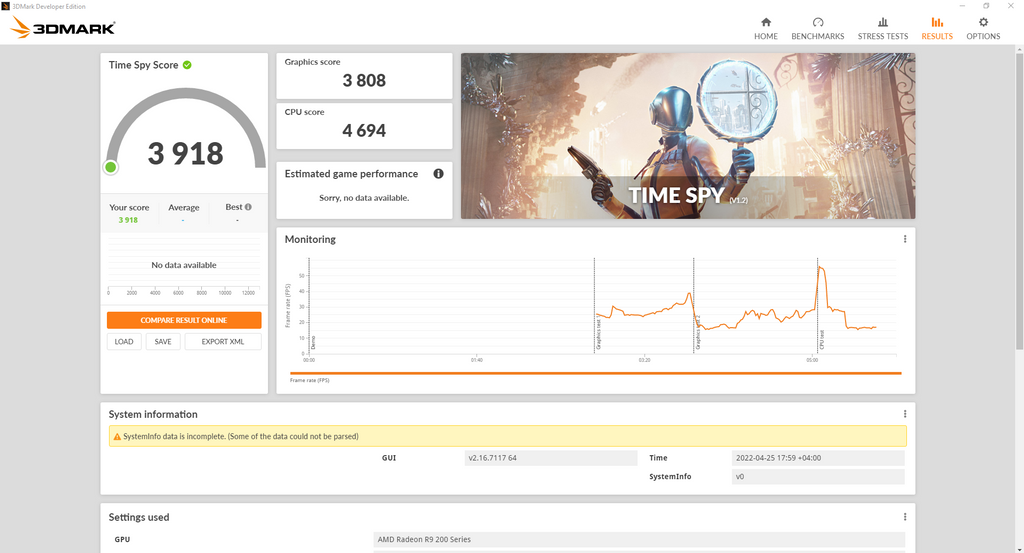
Task: Click the CPU score value 4 694
Action: coord(364,131)
